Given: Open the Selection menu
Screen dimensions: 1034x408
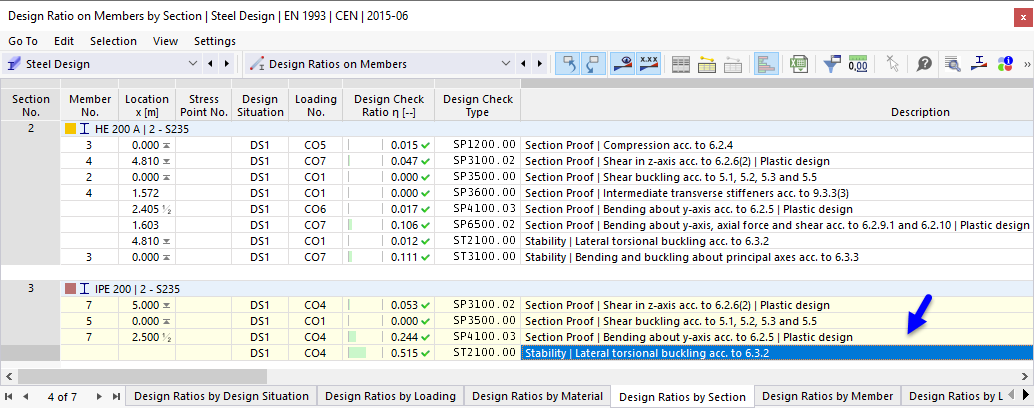Looking at the screenshot, I should click(x=113, y=41).
